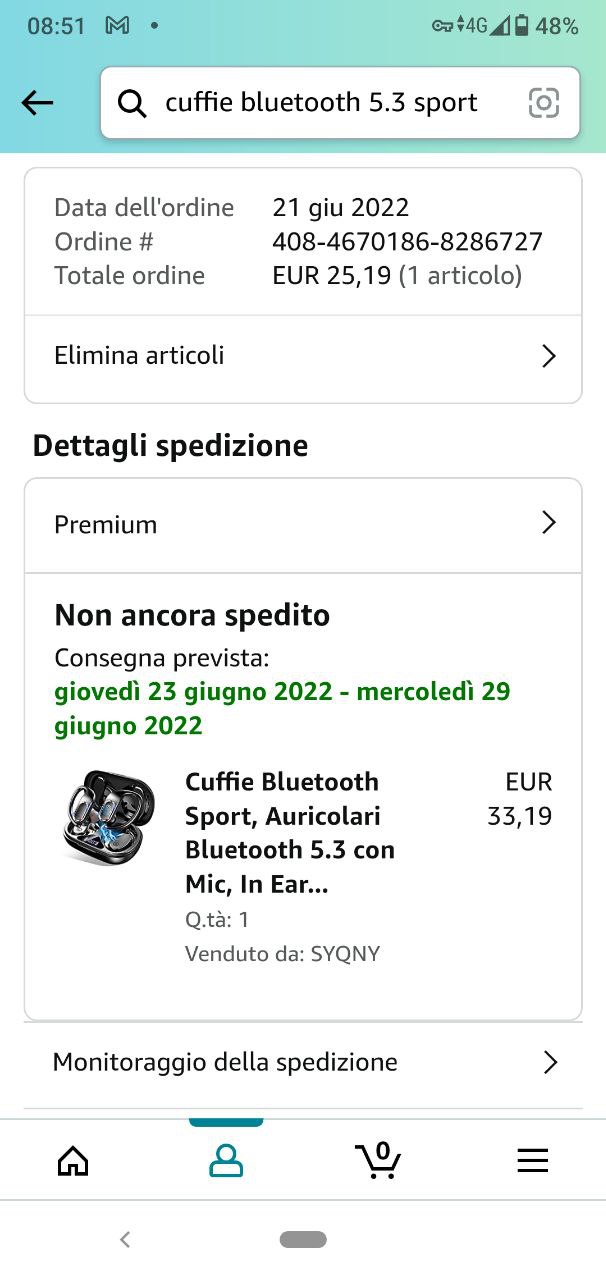Tap order number 408-4670186-8286727
The image size is (606, 1280).
click(407, 242)
